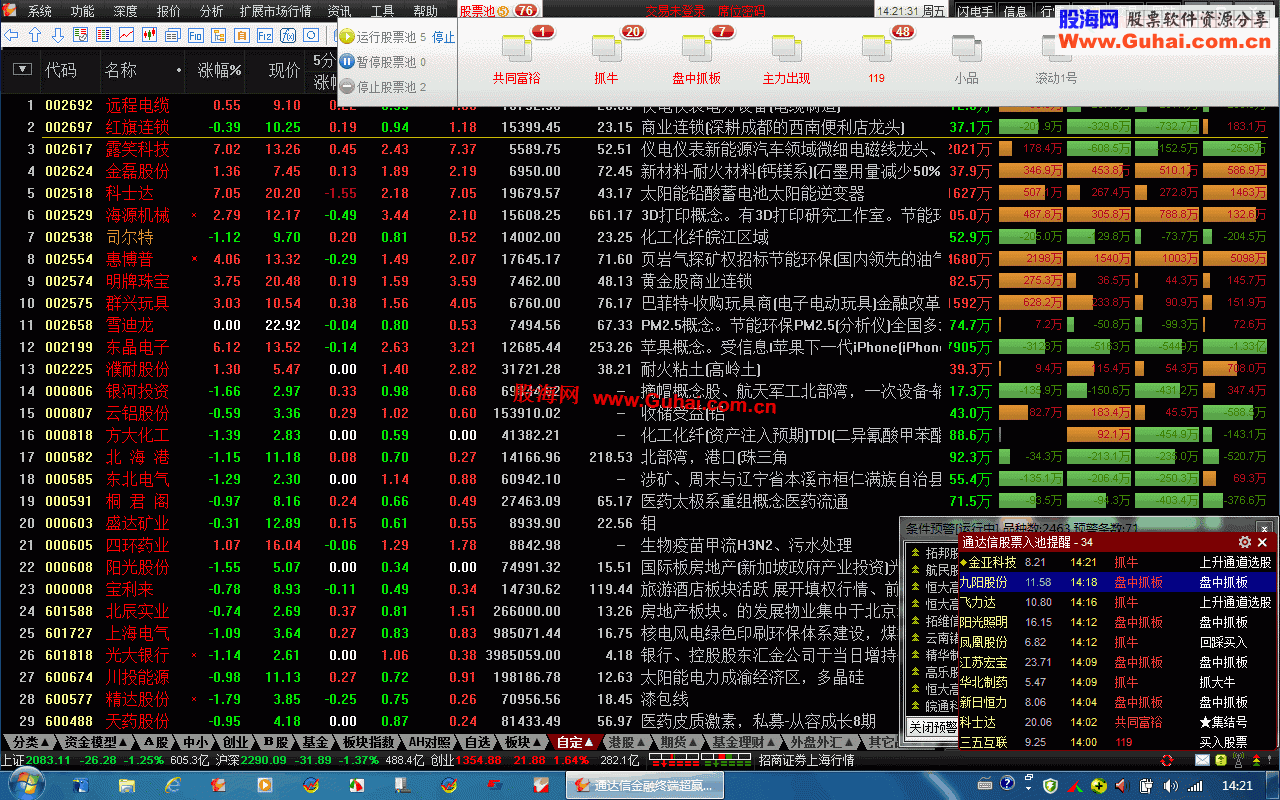This screenshot has width=1280, height=800.
Task: Select stock row 002692 远程电缆
Action: click(470, 105)
